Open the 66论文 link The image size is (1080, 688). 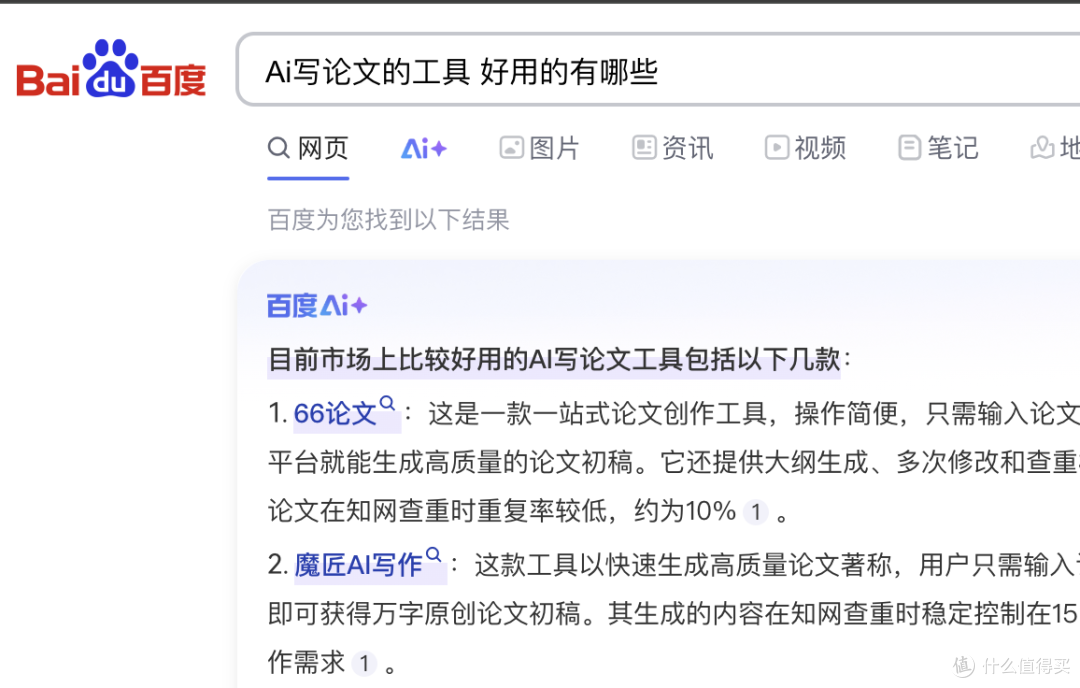click(x=335, y=413)
